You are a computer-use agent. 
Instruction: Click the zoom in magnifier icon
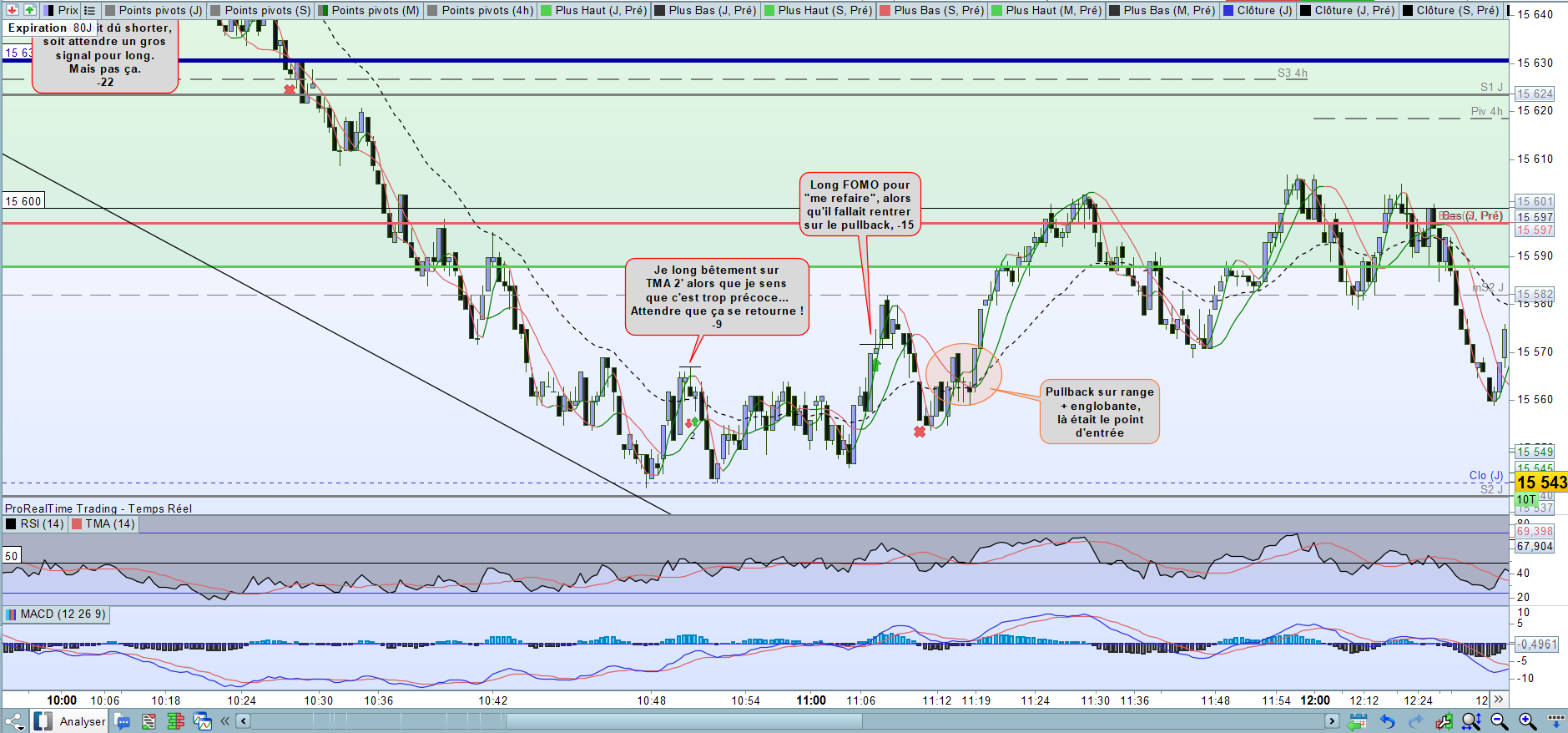pos(1528,721)
